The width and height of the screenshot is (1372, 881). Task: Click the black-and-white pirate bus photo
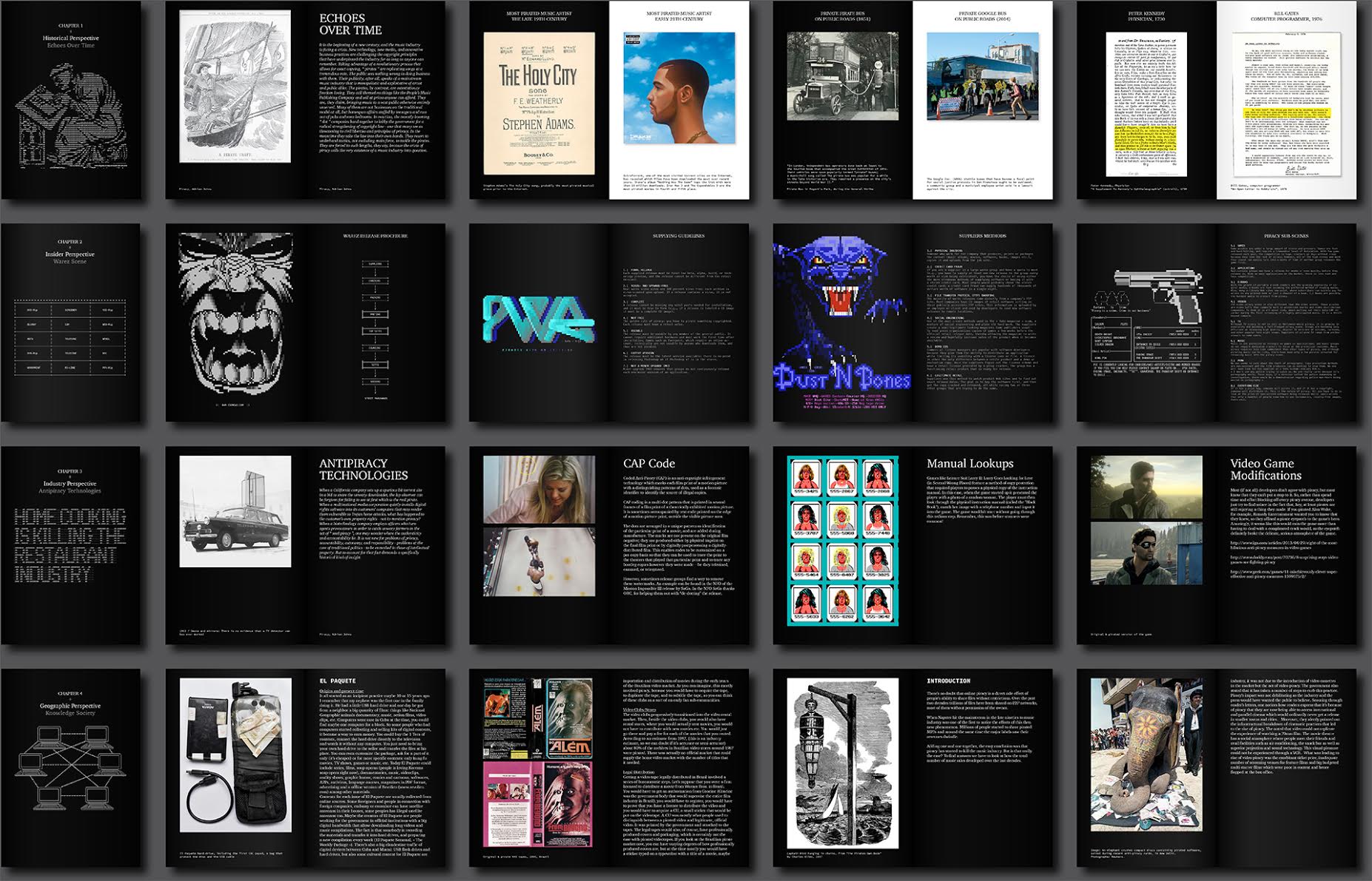click(842, 76)
